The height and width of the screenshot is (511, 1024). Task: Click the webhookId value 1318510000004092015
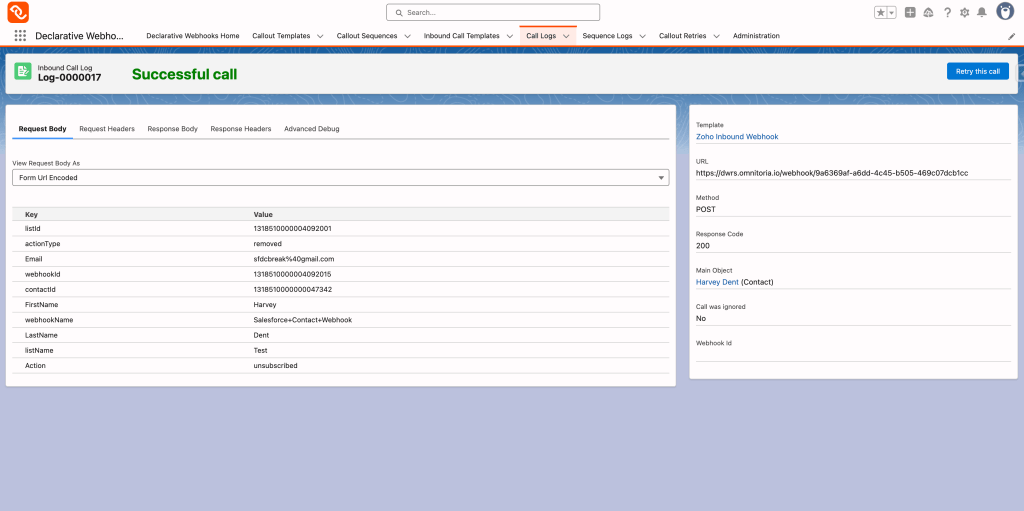[x=293, y=274]
